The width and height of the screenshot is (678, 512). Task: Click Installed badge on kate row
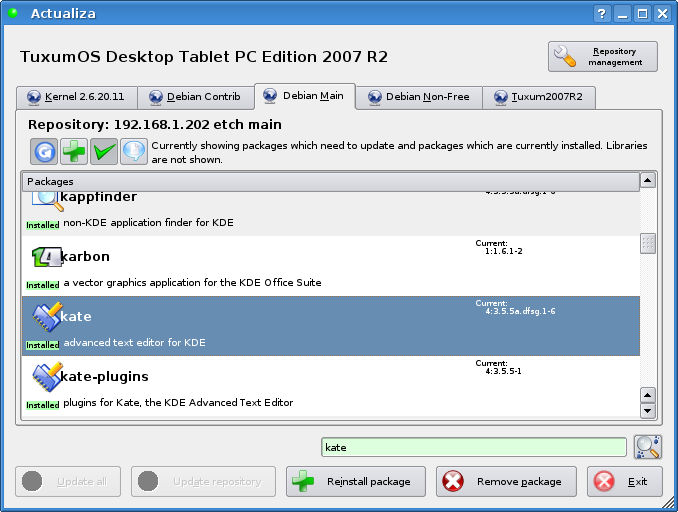[x=42, y=345]
